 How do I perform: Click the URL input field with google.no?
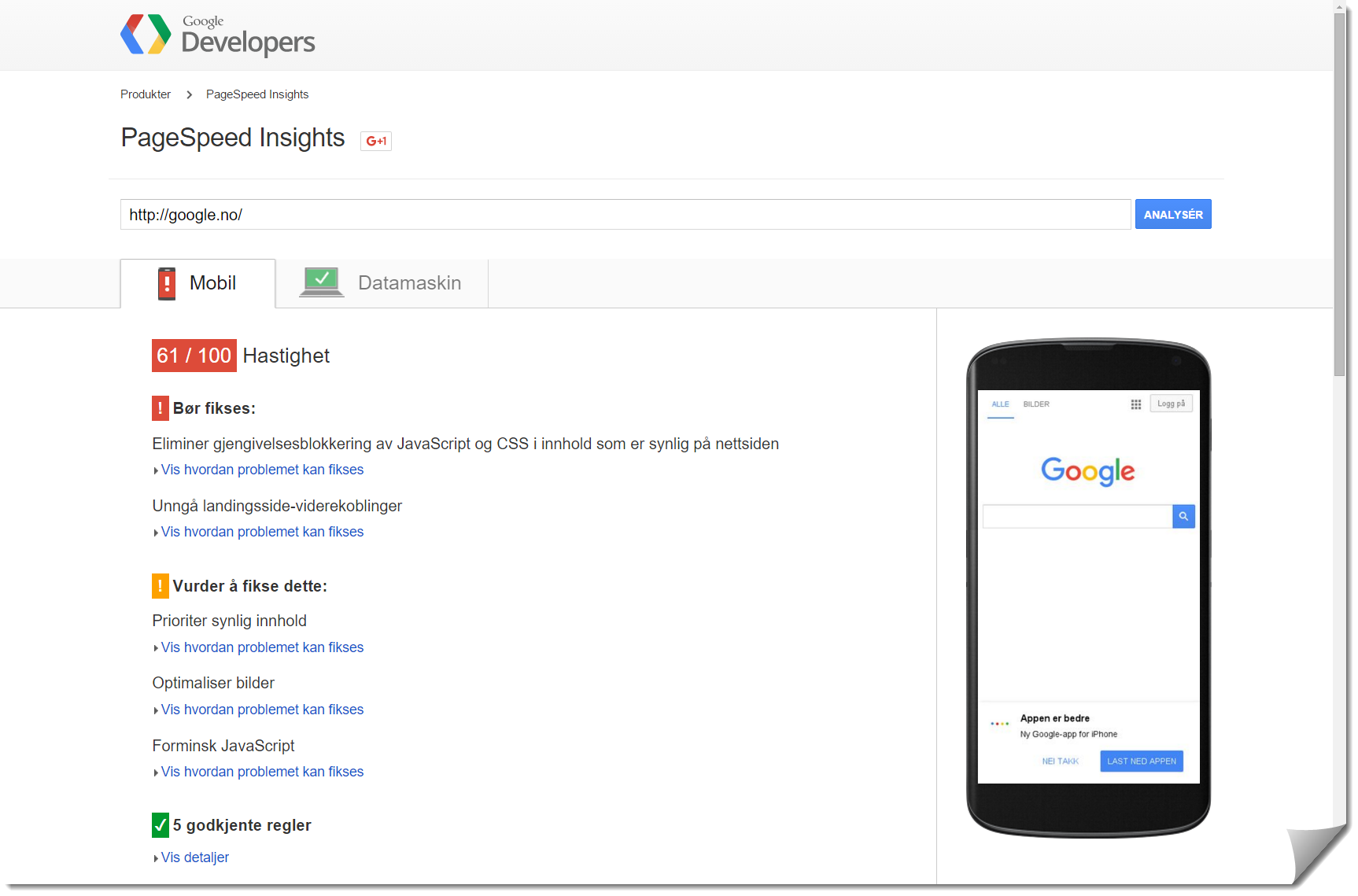pyautogui.click(x=625, y=214)
